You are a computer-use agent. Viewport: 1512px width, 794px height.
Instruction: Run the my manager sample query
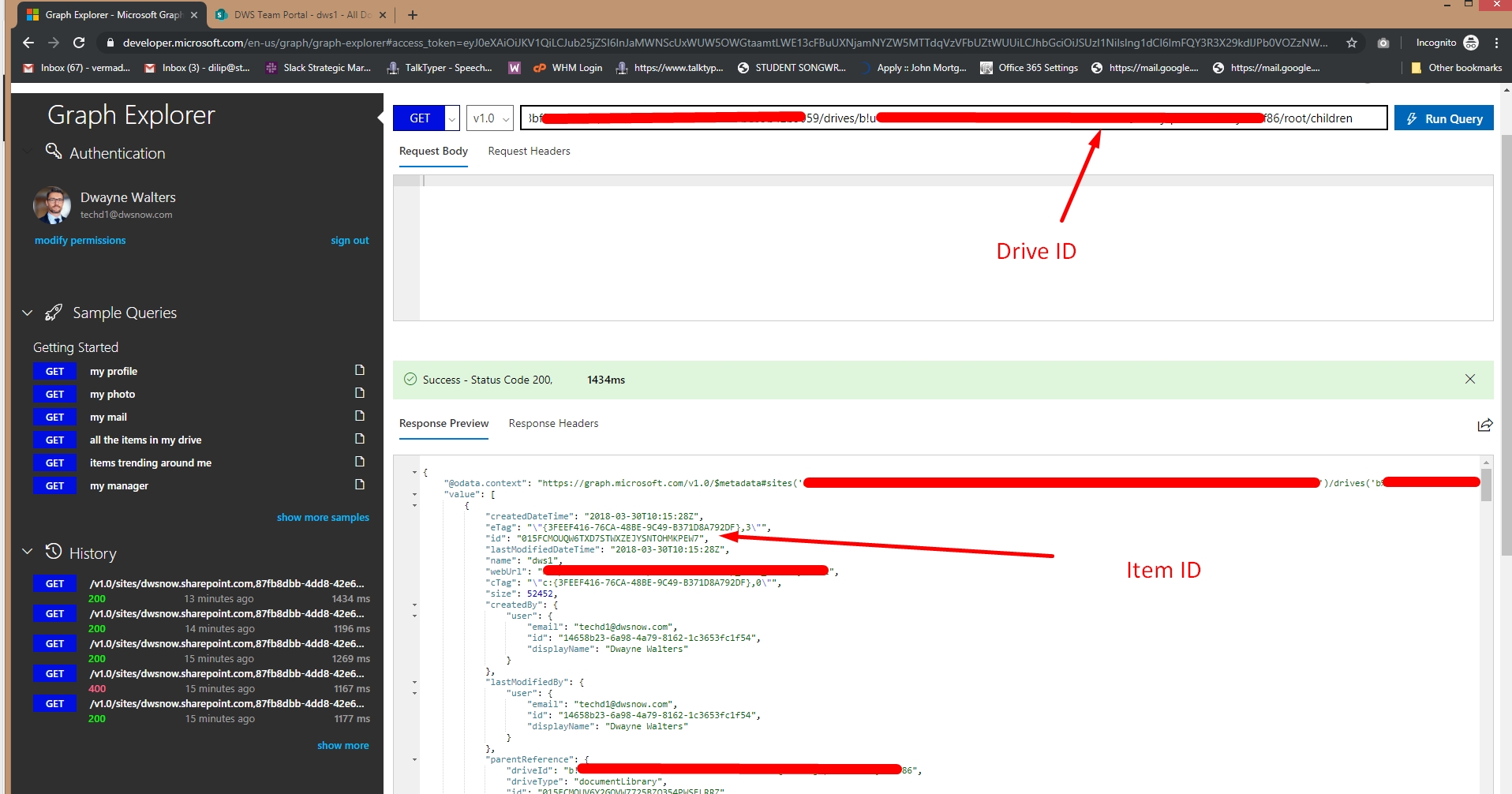(118, 485)
